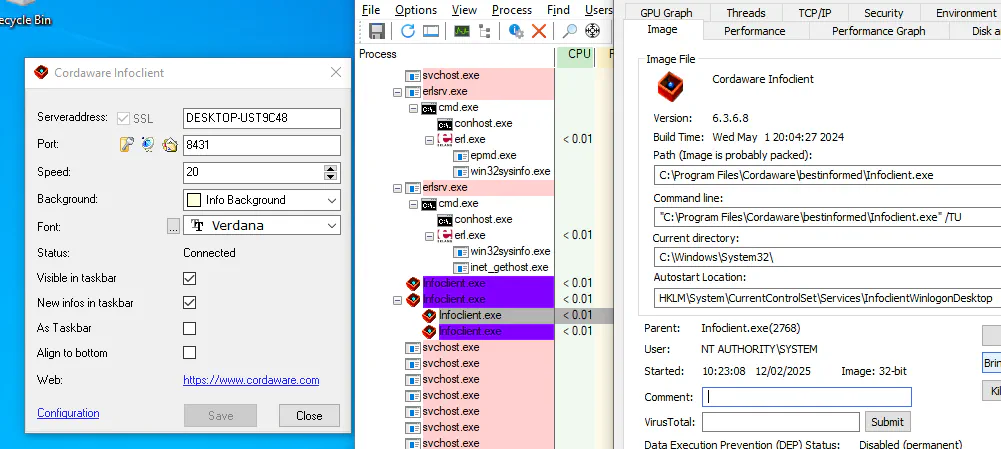Screen dimensions: 1001x449
Task: Open the Info Background dropdown
Action: [x=332, y=200]
